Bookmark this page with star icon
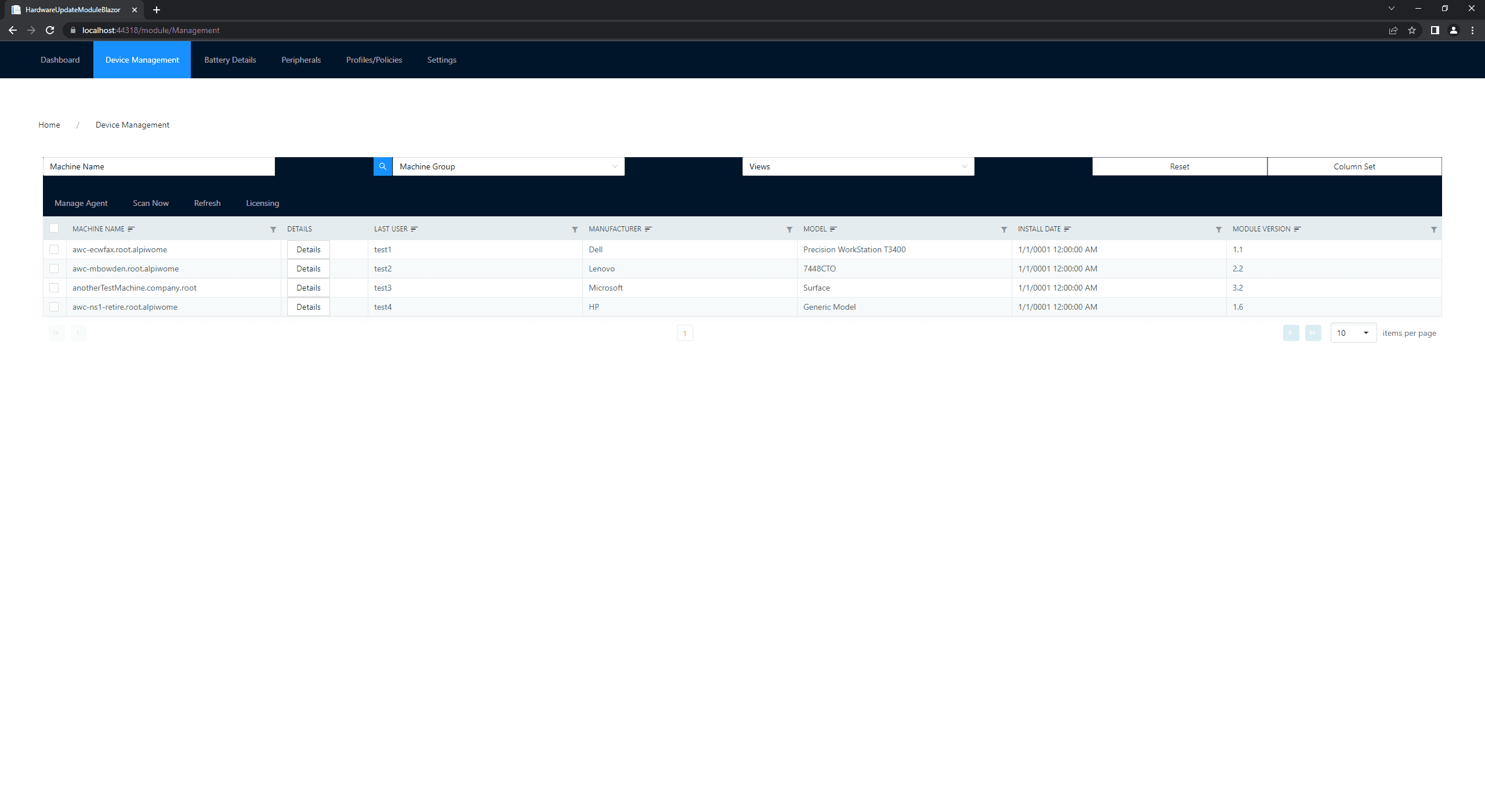 click(x=1412, y=30)
